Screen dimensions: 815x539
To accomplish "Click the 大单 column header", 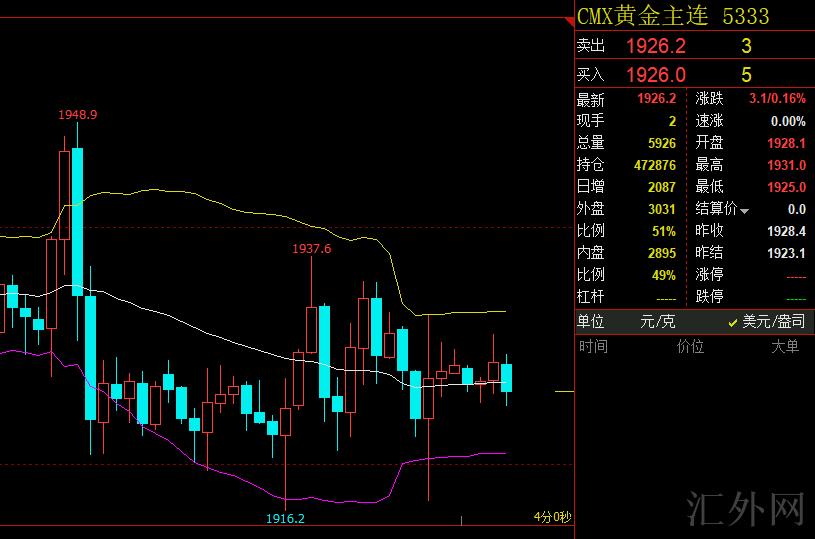I will click(x=785, y=346).
